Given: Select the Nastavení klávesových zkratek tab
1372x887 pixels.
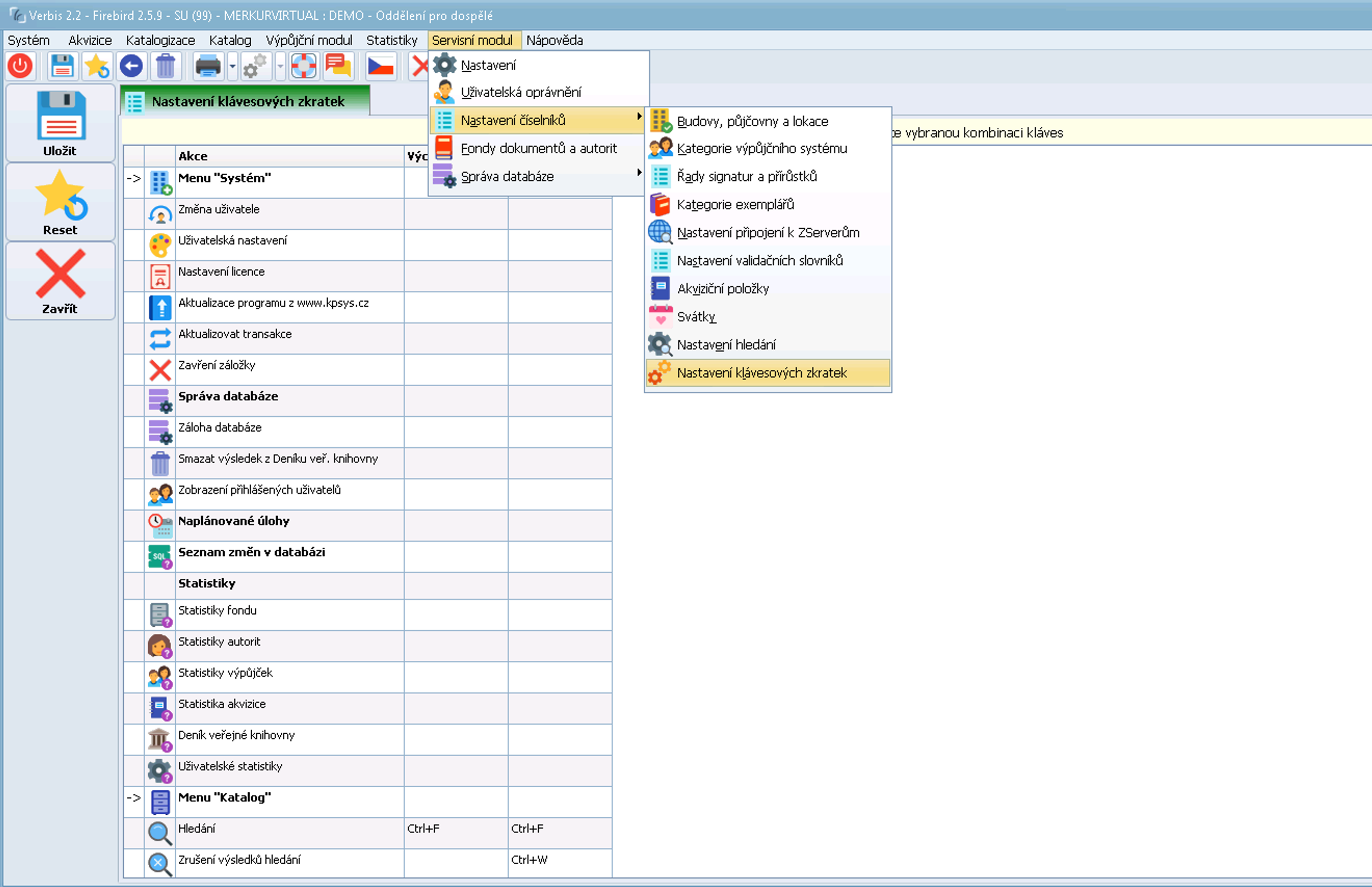Looking at the screenshot, I should [x=245, y=101].
